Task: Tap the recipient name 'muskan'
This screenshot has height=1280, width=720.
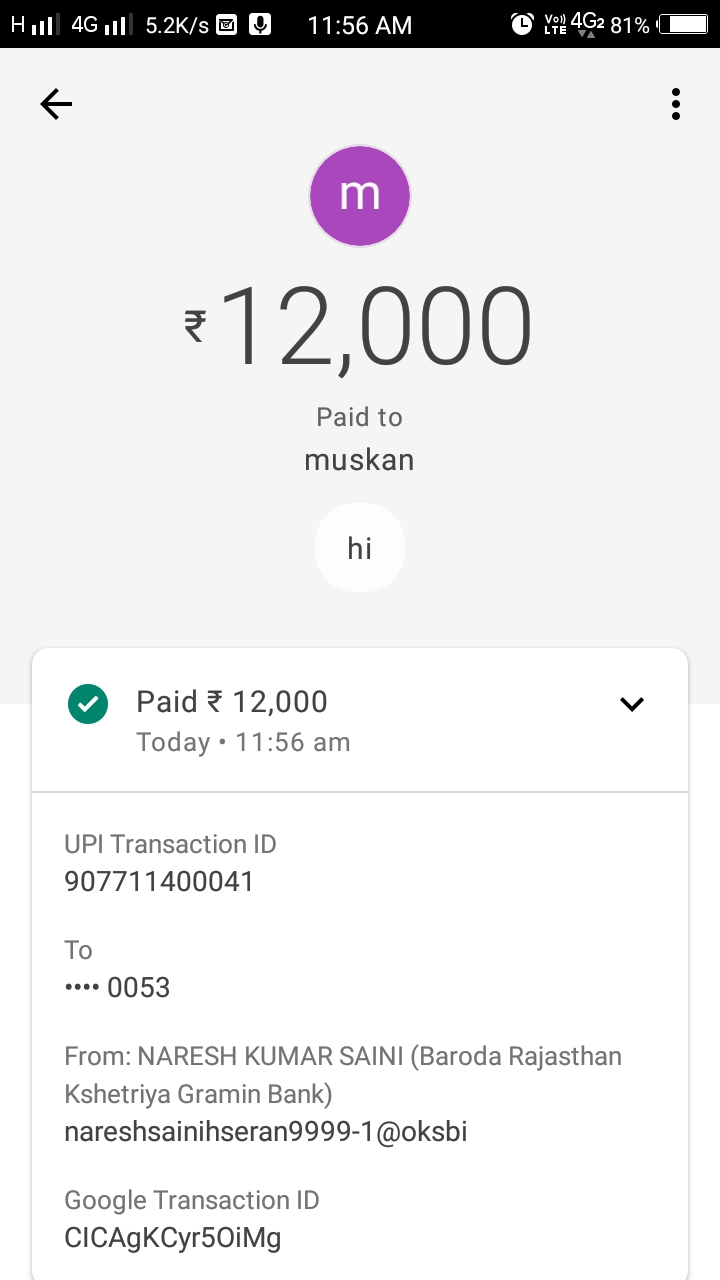Action: pyautogui.click(x=359, y=460)
